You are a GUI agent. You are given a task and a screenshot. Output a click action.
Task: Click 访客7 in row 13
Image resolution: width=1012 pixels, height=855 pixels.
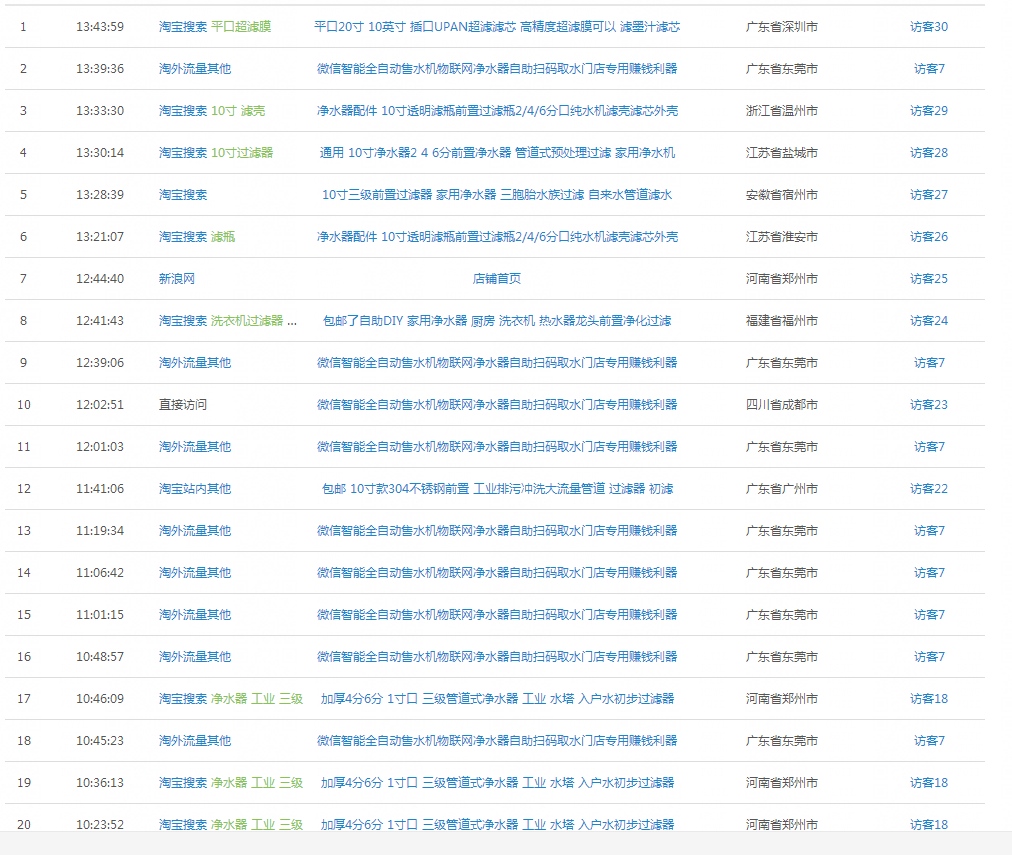coord(929,530)
